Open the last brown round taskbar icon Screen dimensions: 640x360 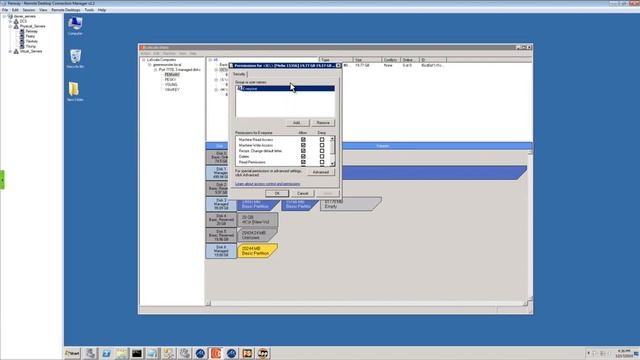[263, 353]
